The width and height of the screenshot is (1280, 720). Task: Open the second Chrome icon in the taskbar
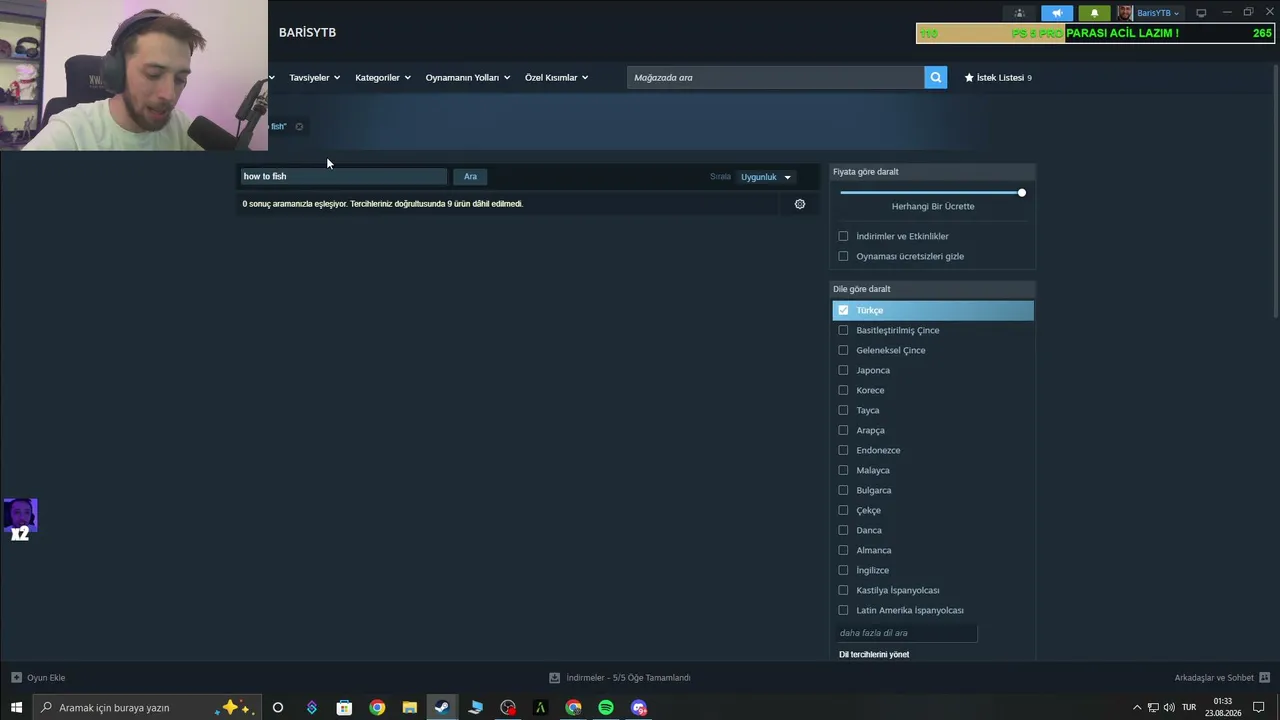(573, 708)
